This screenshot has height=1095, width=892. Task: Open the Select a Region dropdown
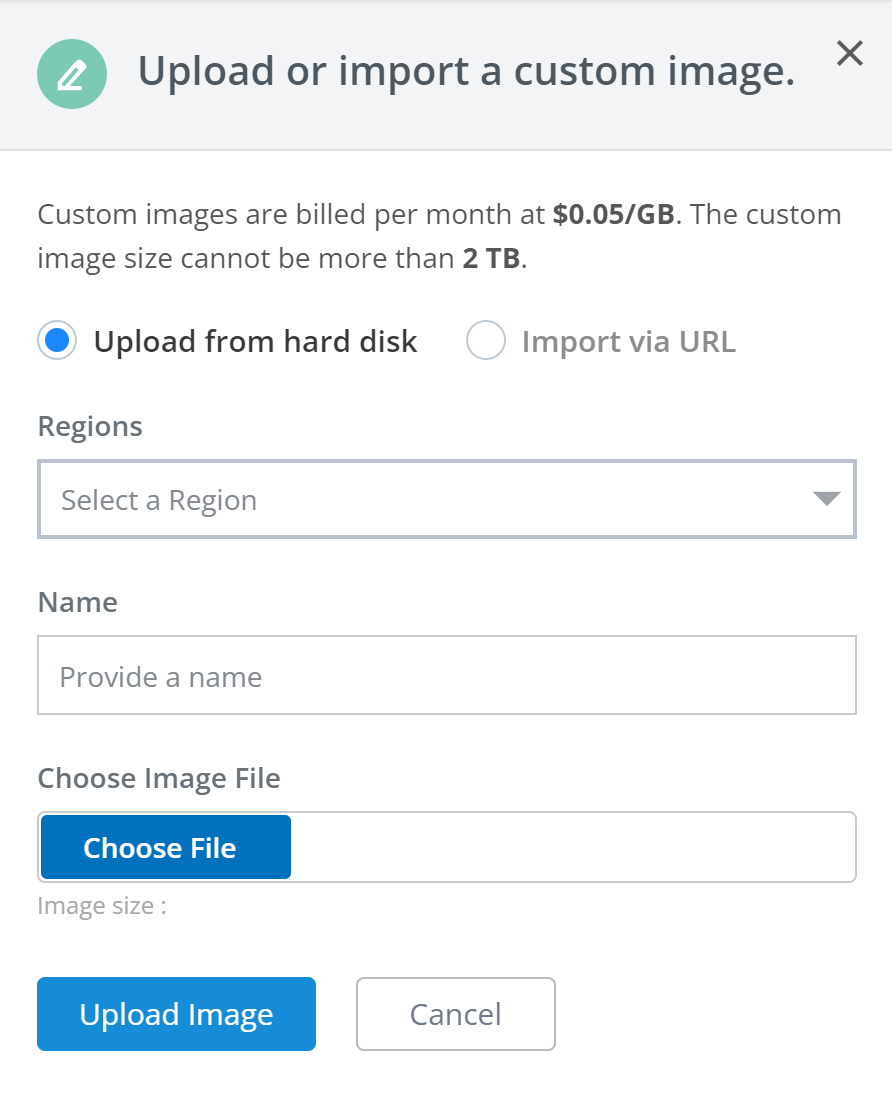pos(447,499)
